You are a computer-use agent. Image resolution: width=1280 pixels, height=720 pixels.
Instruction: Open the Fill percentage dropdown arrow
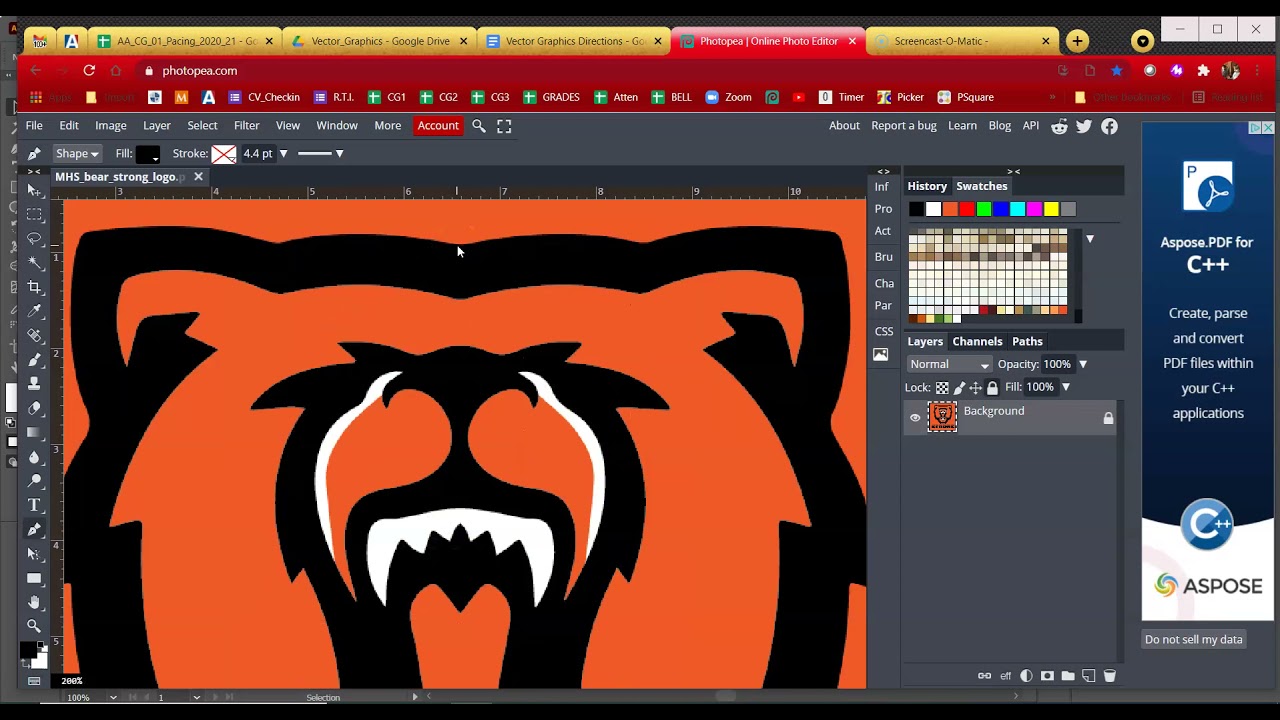click(1065, 388)
